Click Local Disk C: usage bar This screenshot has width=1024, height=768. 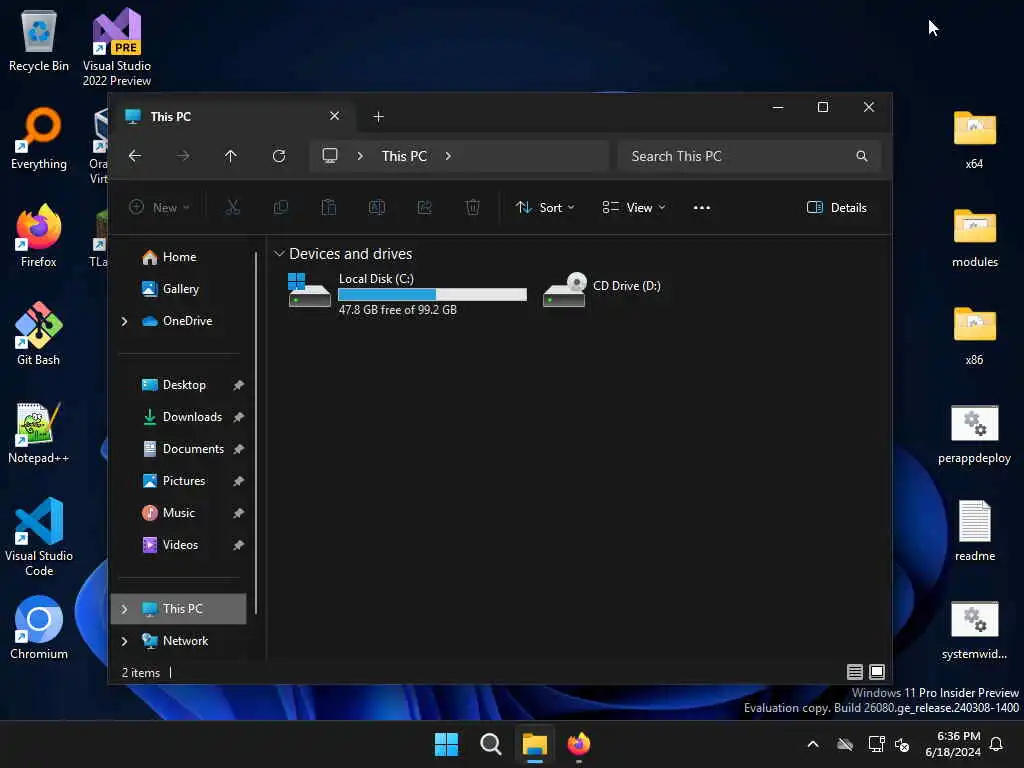coord(432,295)
